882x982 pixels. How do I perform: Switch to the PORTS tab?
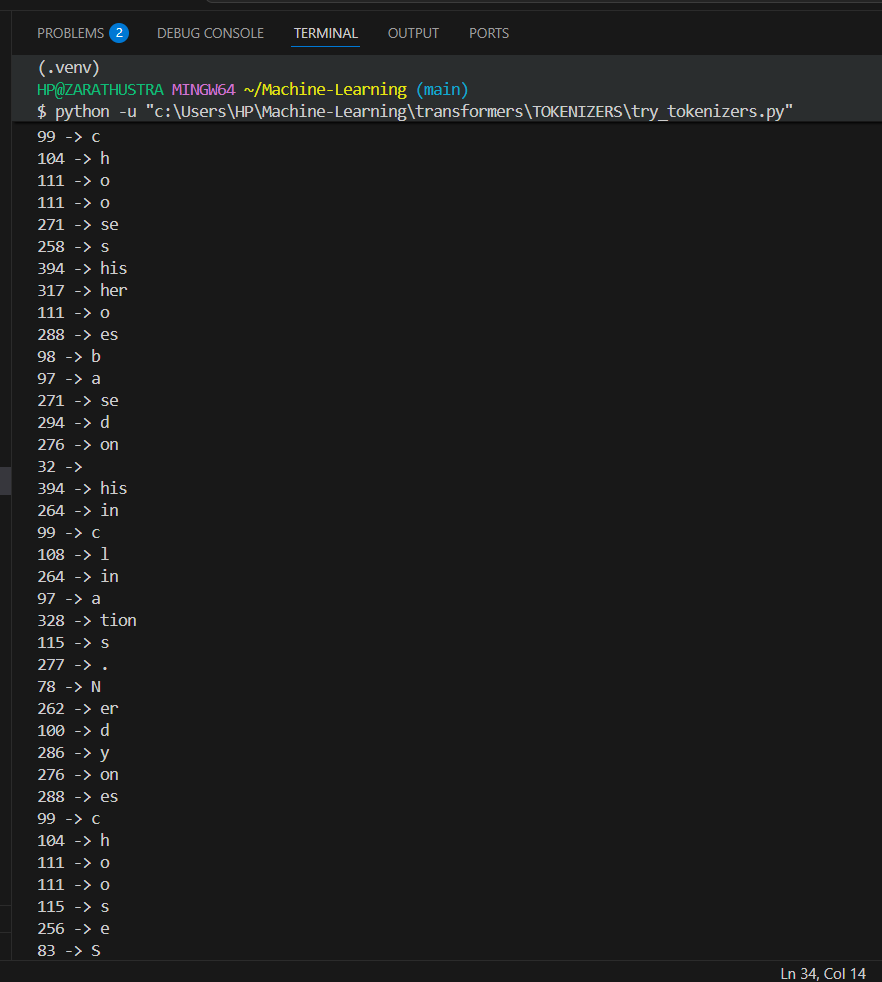[489, 33]
